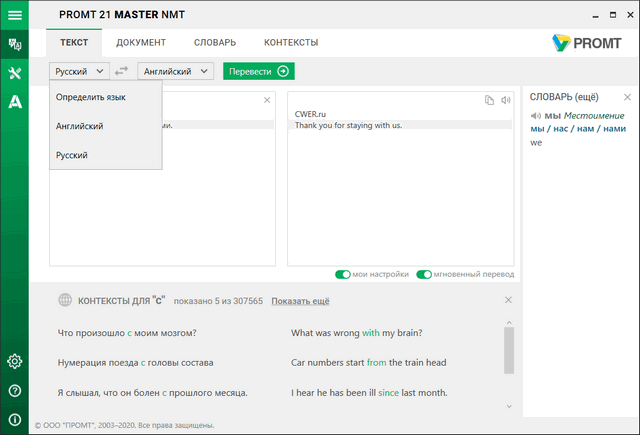Collapse the Русский source language dropdown
The height and width of the screenshot is (435, 640).
(79, 71)
